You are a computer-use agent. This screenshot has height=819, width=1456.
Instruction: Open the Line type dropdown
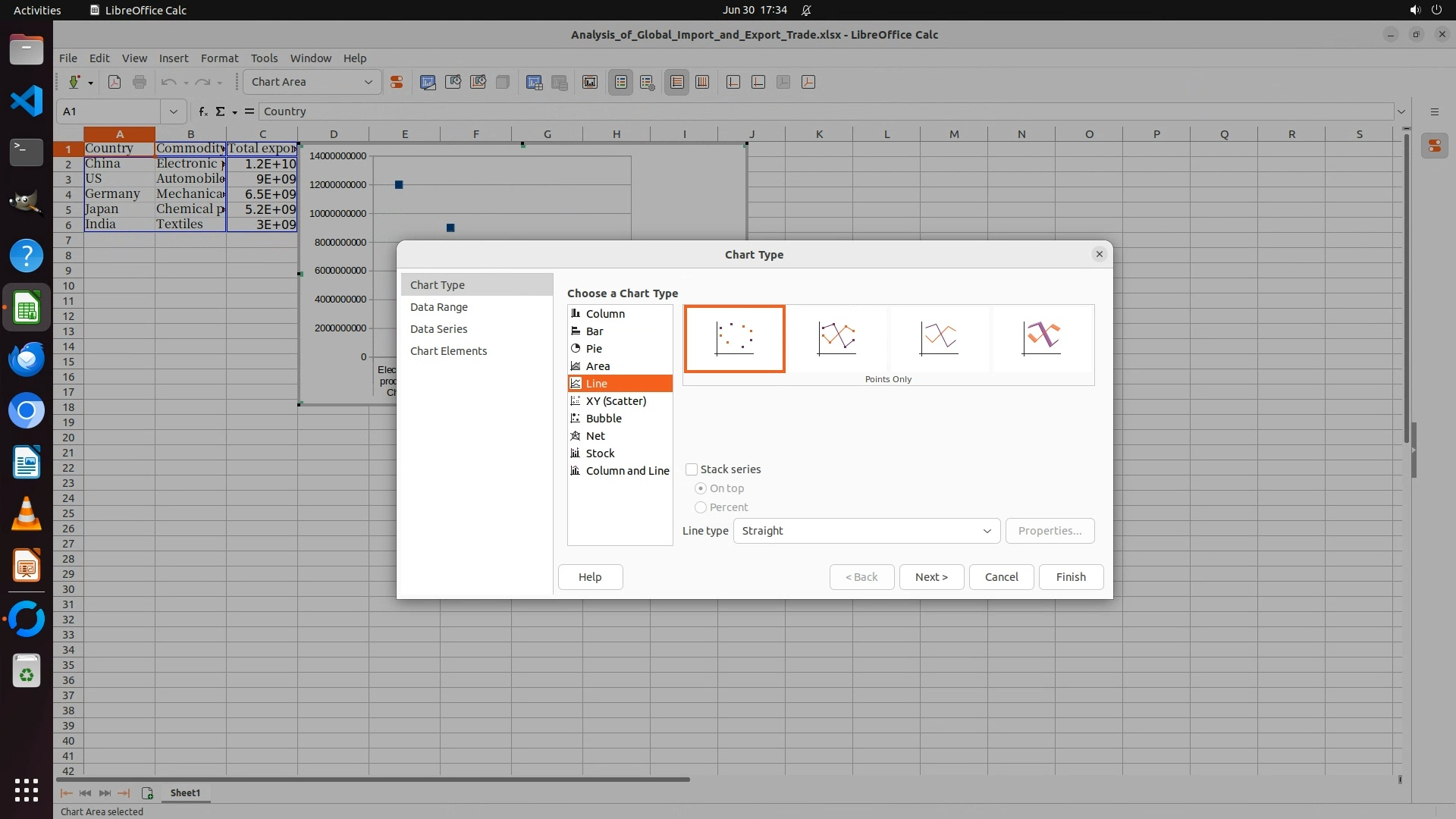pos(866,531)
